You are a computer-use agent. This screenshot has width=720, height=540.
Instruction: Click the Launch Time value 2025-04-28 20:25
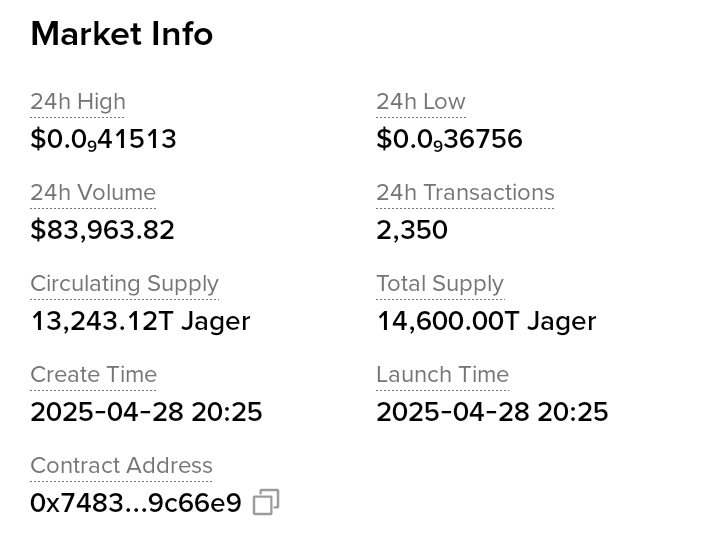[492, 412]
